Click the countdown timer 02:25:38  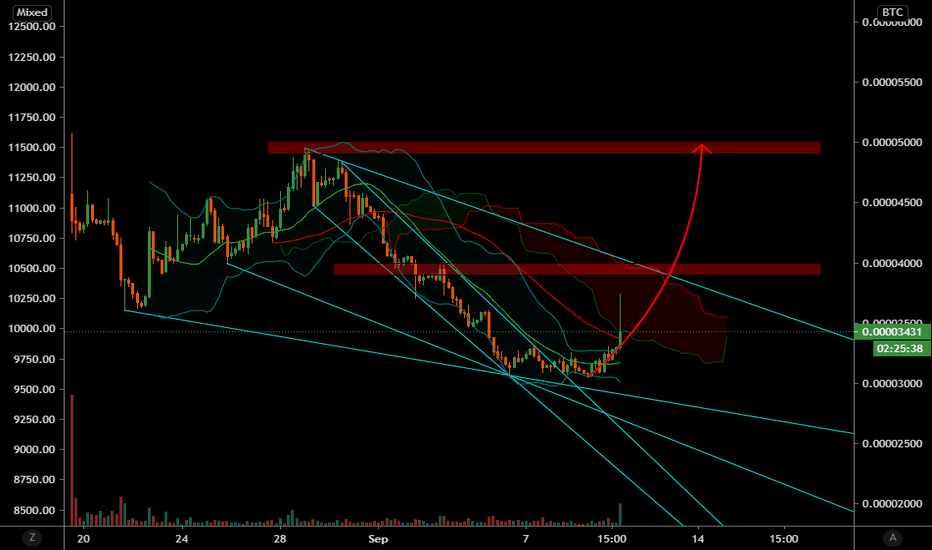coord(900,348)
